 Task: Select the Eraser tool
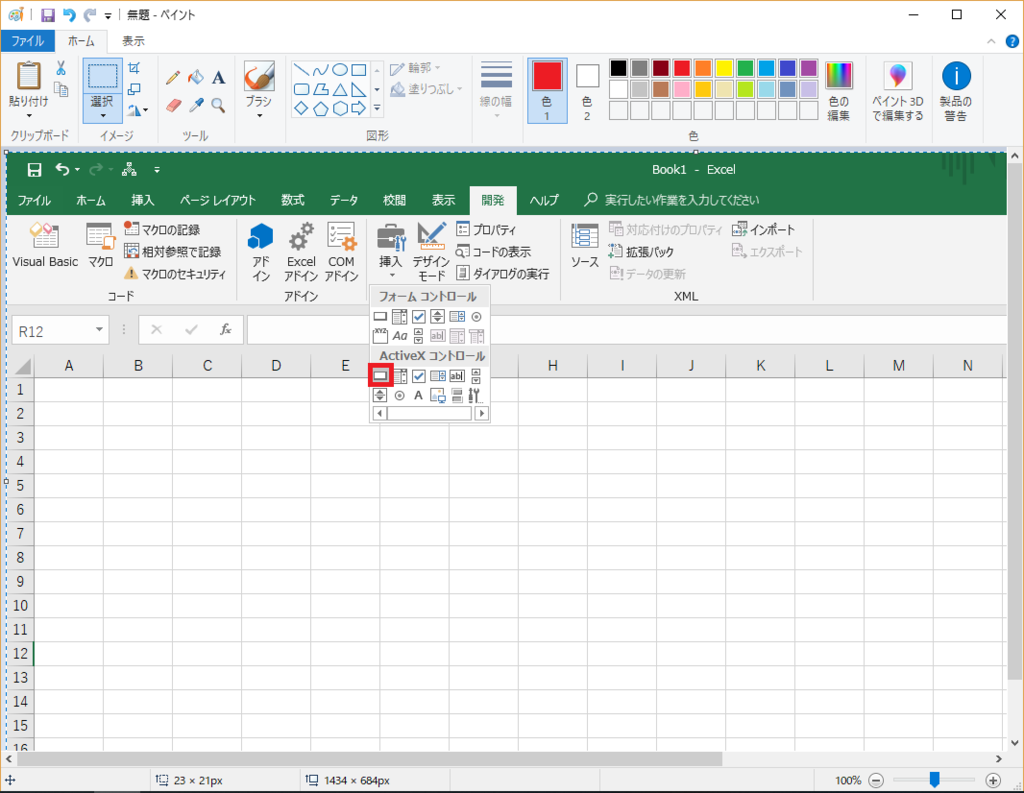tap(172, 105)
